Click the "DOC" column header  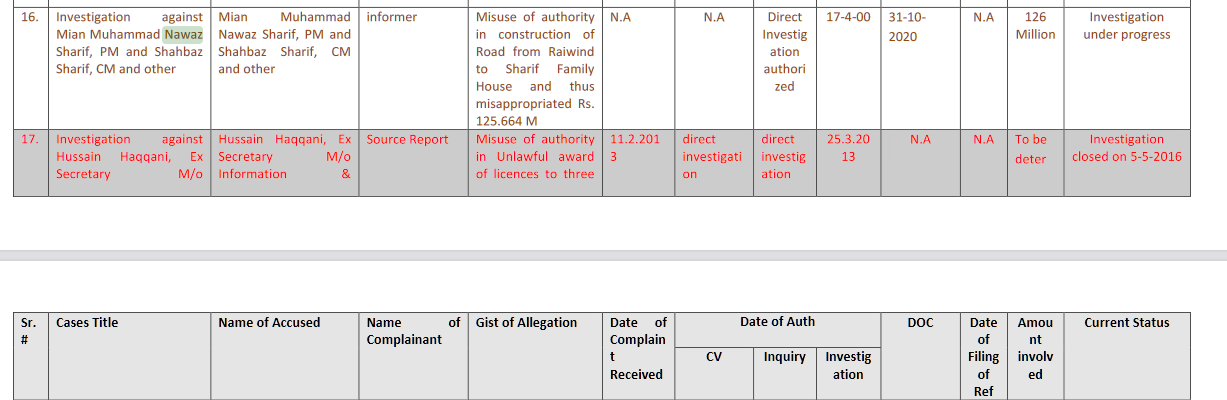[x=920, y=355]
